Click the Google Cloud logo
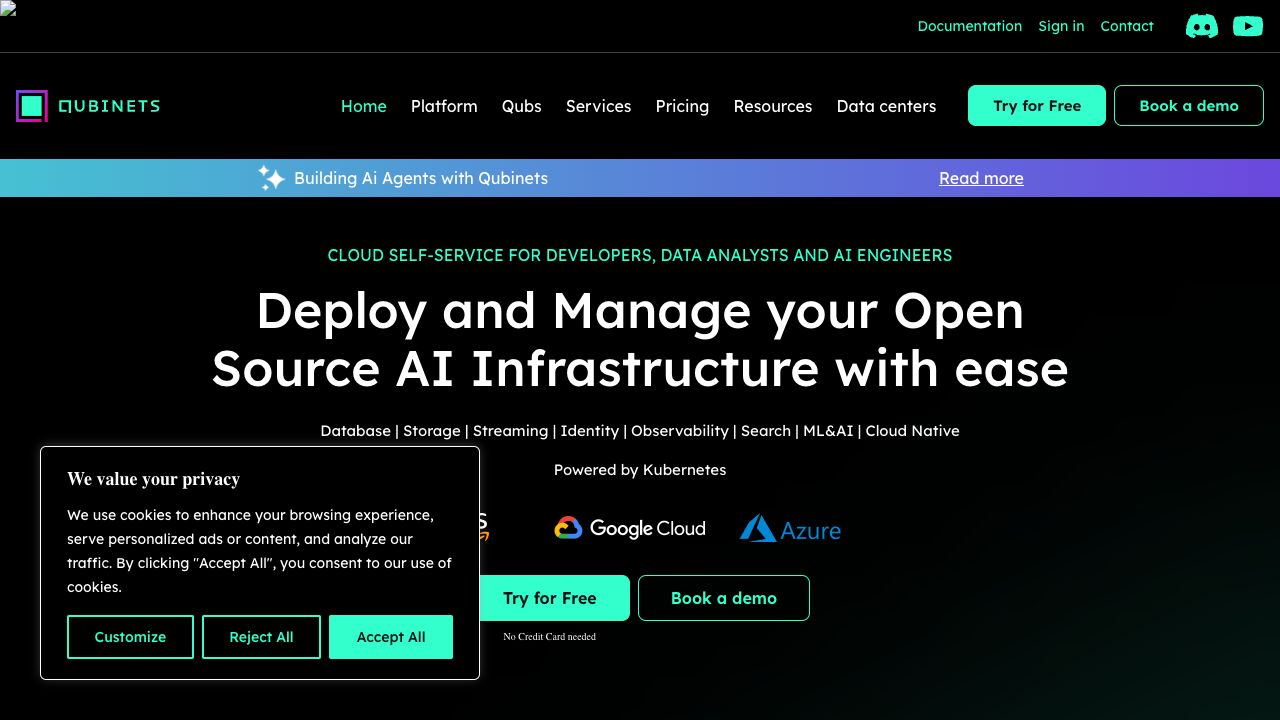 (630, 528)
